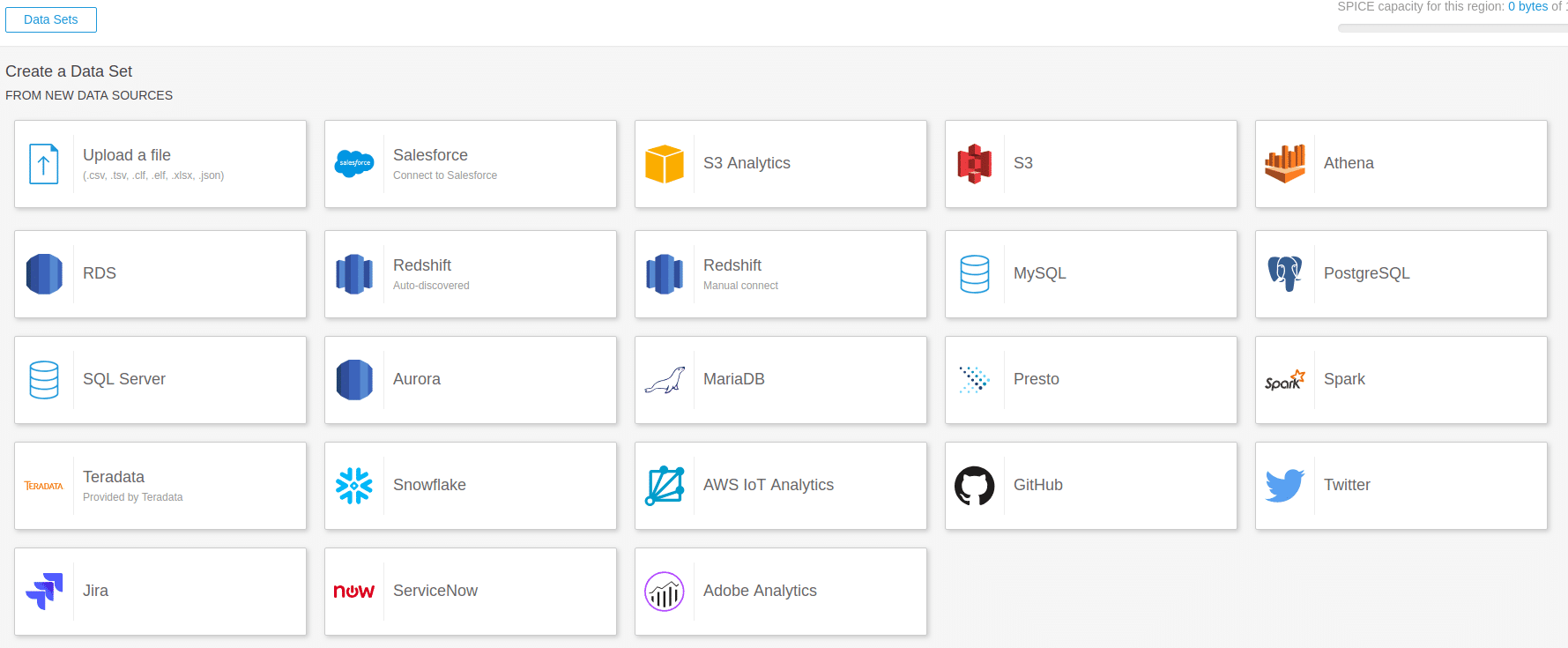Viewport: 1568px width, 648px height.
Task: Click the GitHub octocat icon
Action: [x=975, y=486]
